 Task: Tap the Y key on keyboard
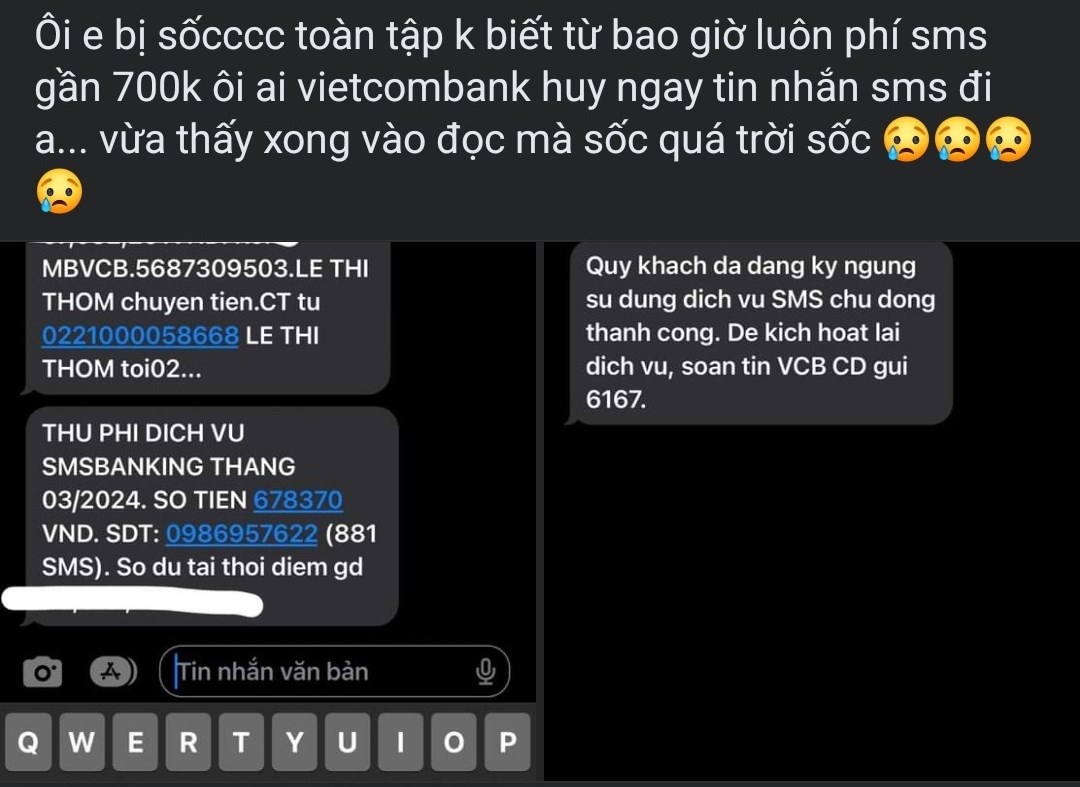(x=295, y=742)
